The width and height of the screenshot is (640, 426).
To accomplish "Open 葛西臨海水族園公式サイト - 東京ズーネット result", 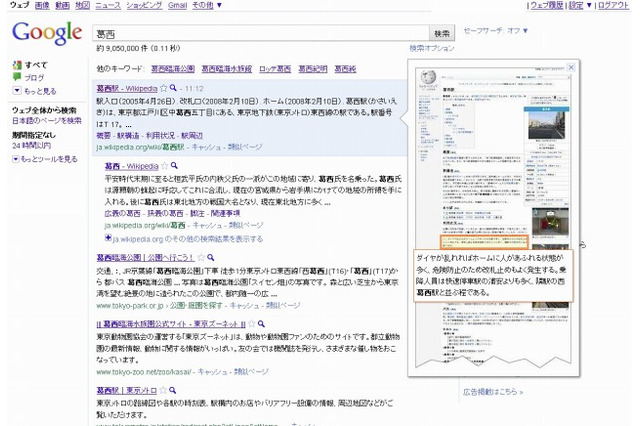I will click(171, 324).
